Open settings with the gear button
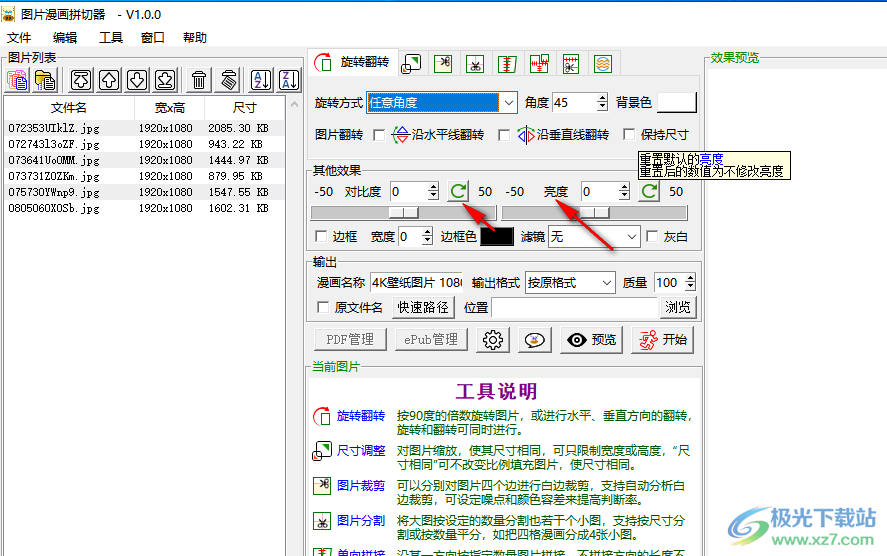The height and width of the screenshot is (556, 887). pos(493,340)
